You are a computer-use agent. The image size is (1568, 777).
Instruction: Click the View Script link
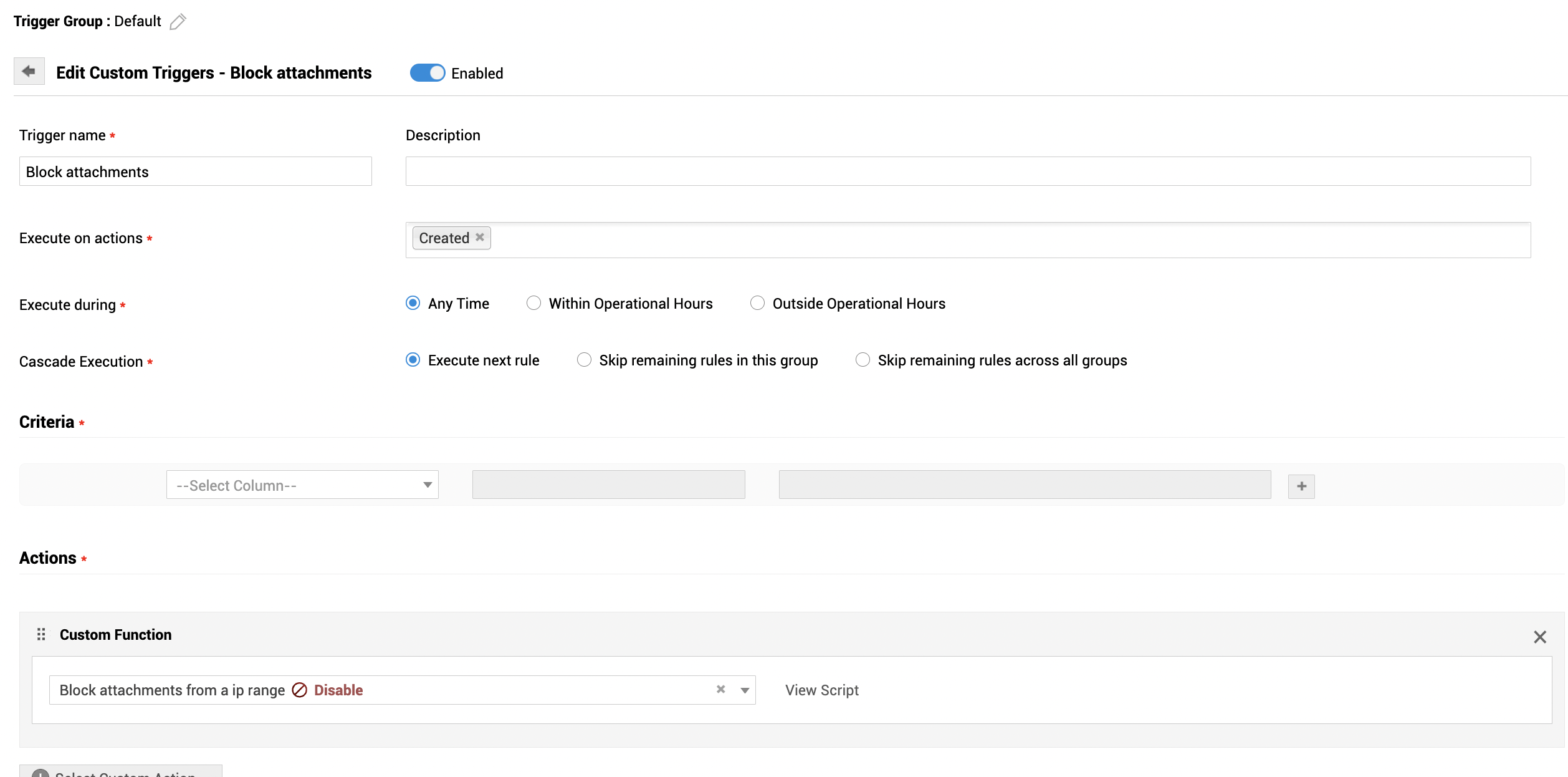[821, 690]
